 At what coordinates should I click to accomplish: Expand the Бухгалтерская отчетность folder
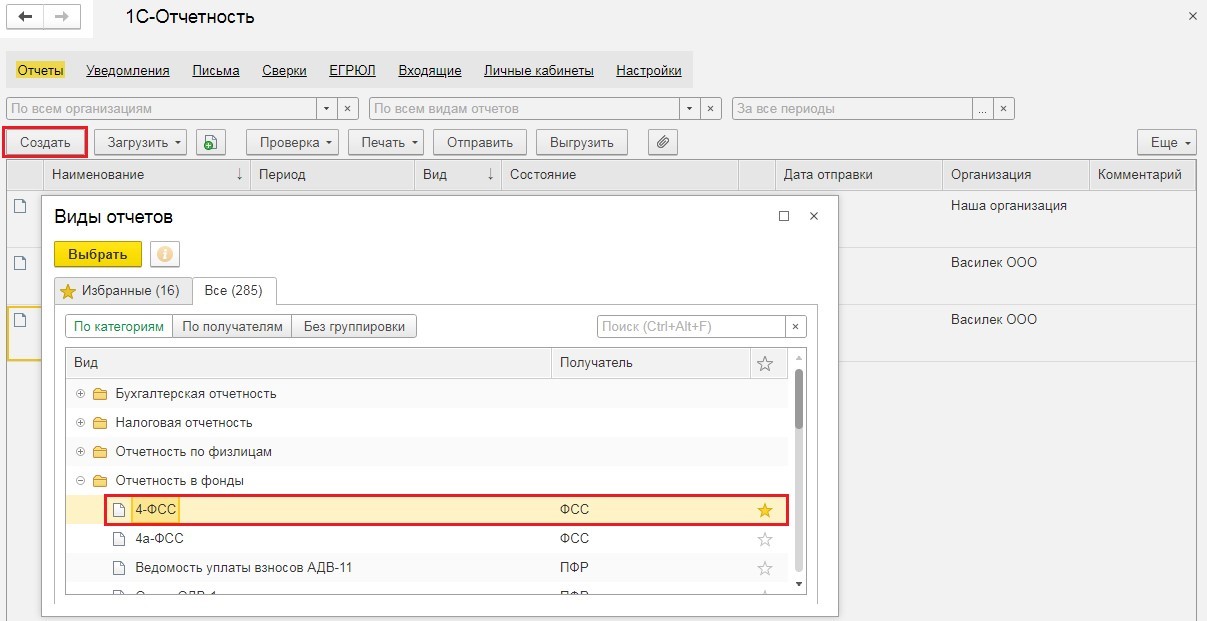click(x=81, y=394)
